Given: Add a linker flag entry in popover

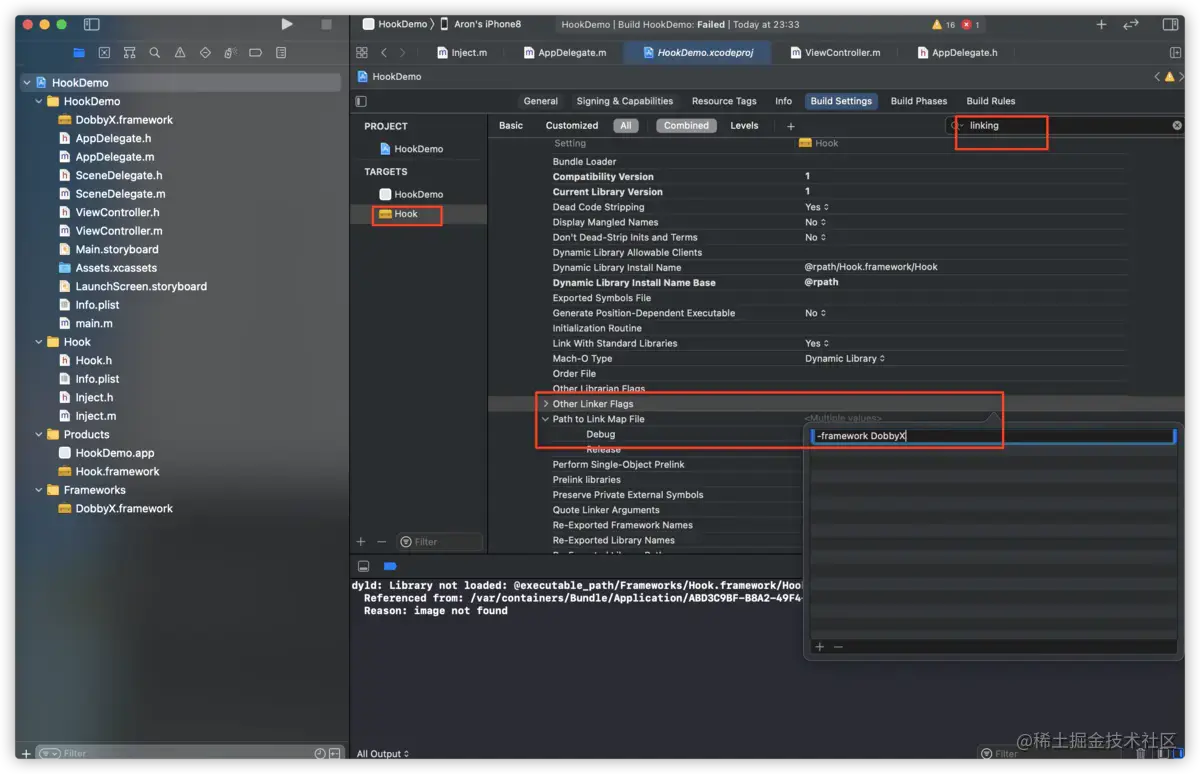Looking at the screenshot, I should 819,647.
